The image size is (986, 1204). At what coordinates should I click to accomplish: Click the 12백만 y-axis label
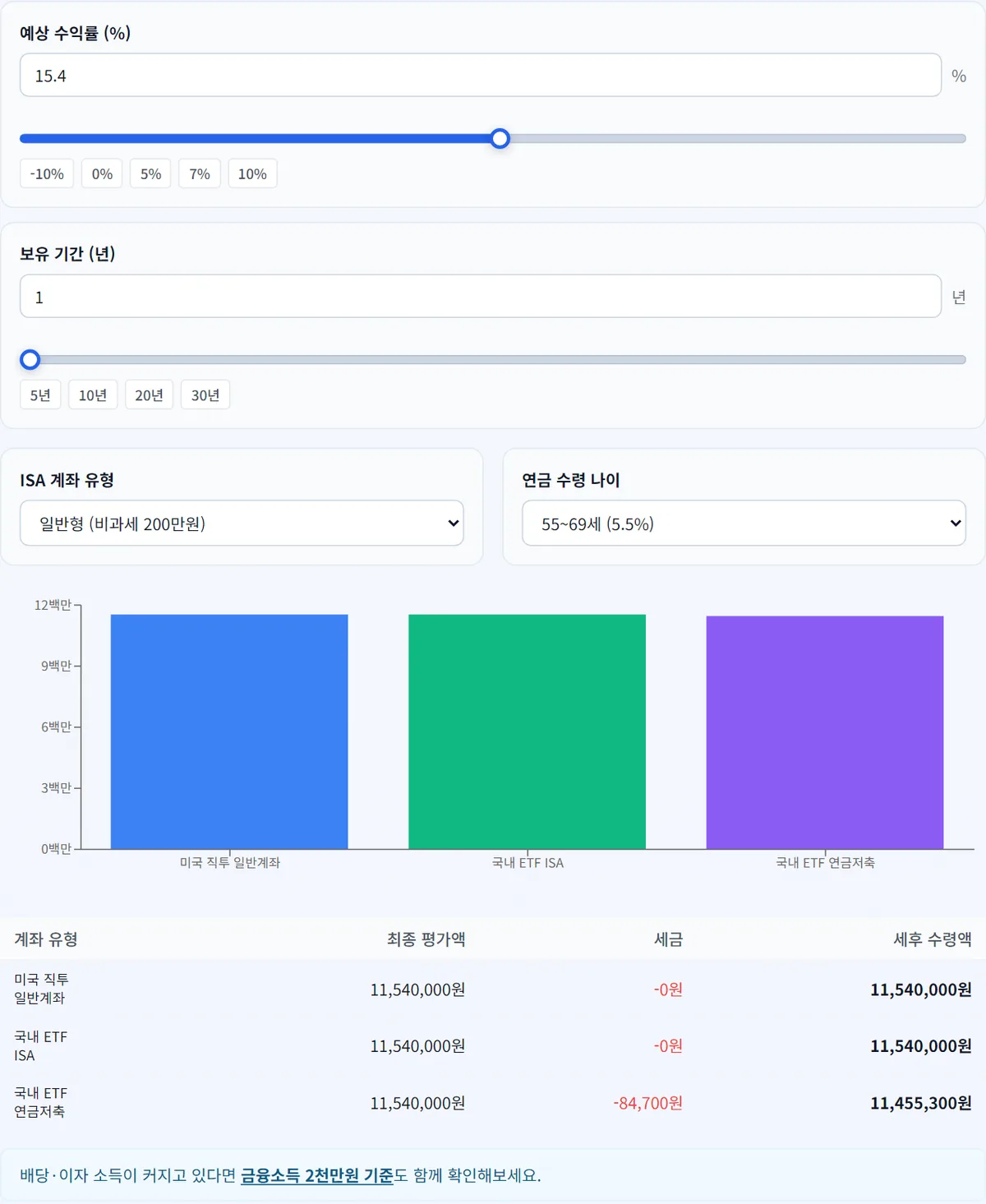coord(53,605)
